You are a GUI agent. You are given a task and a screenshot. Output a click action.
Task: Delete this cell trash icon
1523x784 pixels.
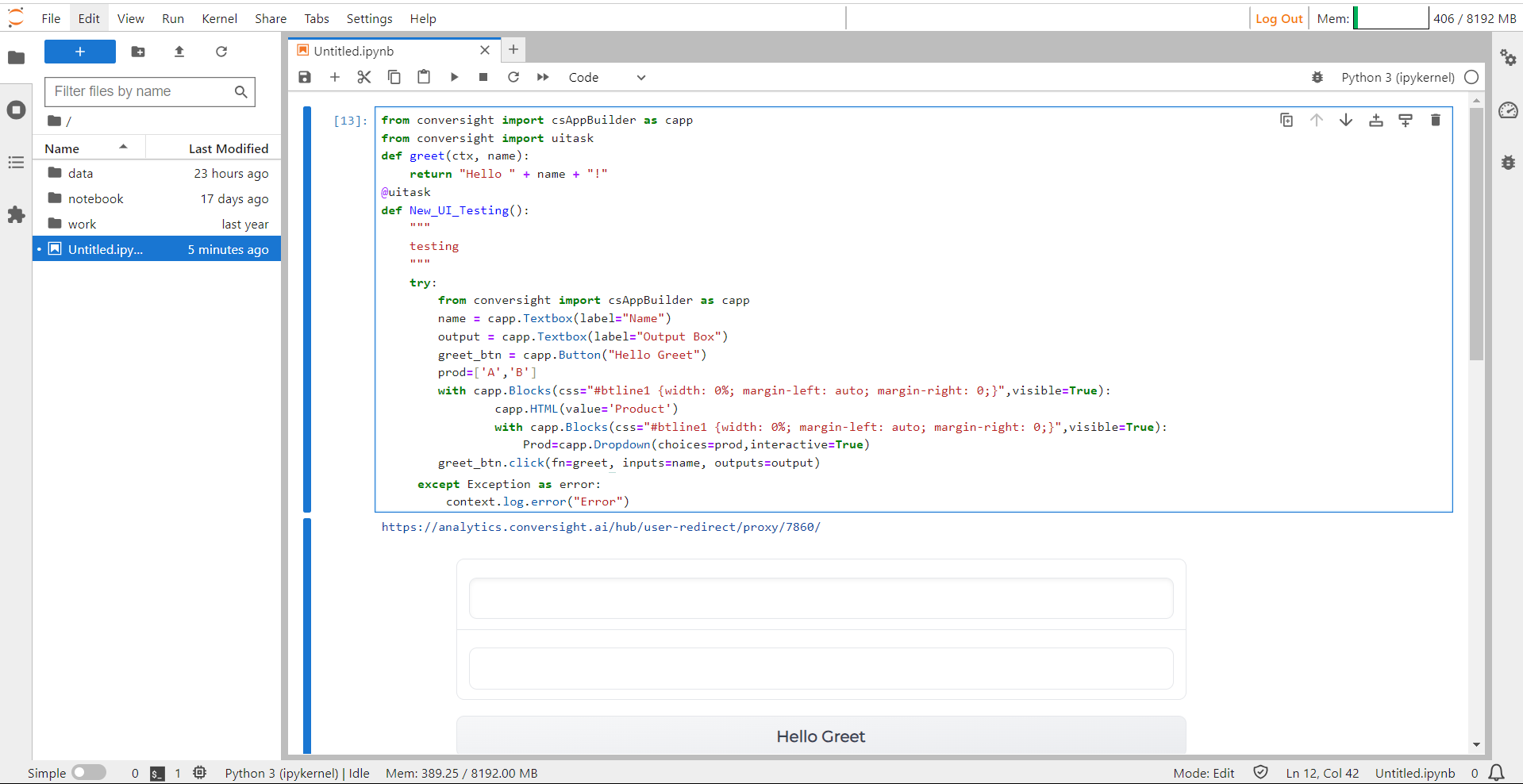point(1435,120)
